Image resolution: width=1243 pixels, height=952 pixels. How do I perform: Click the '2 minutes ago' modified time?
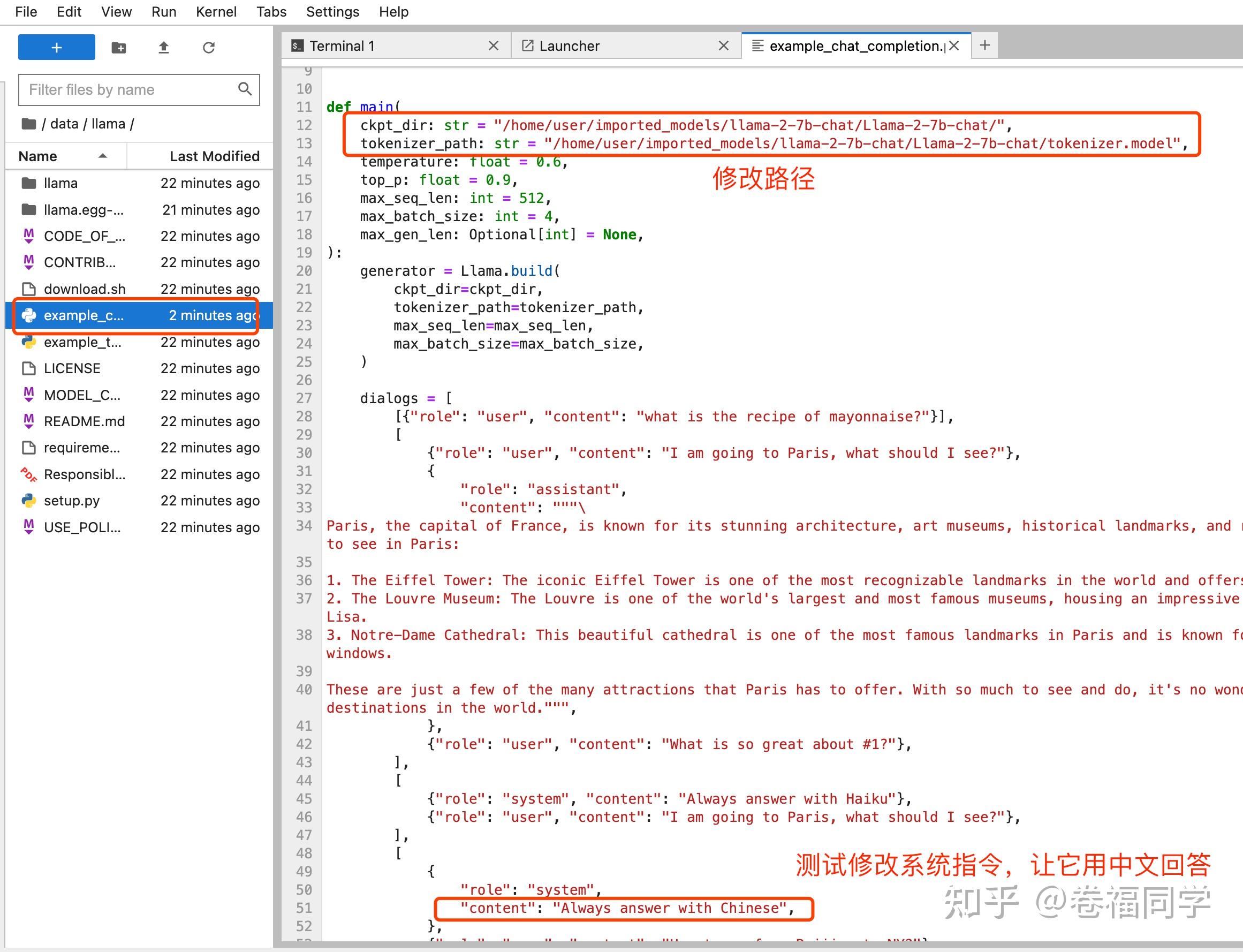[213, 315]
